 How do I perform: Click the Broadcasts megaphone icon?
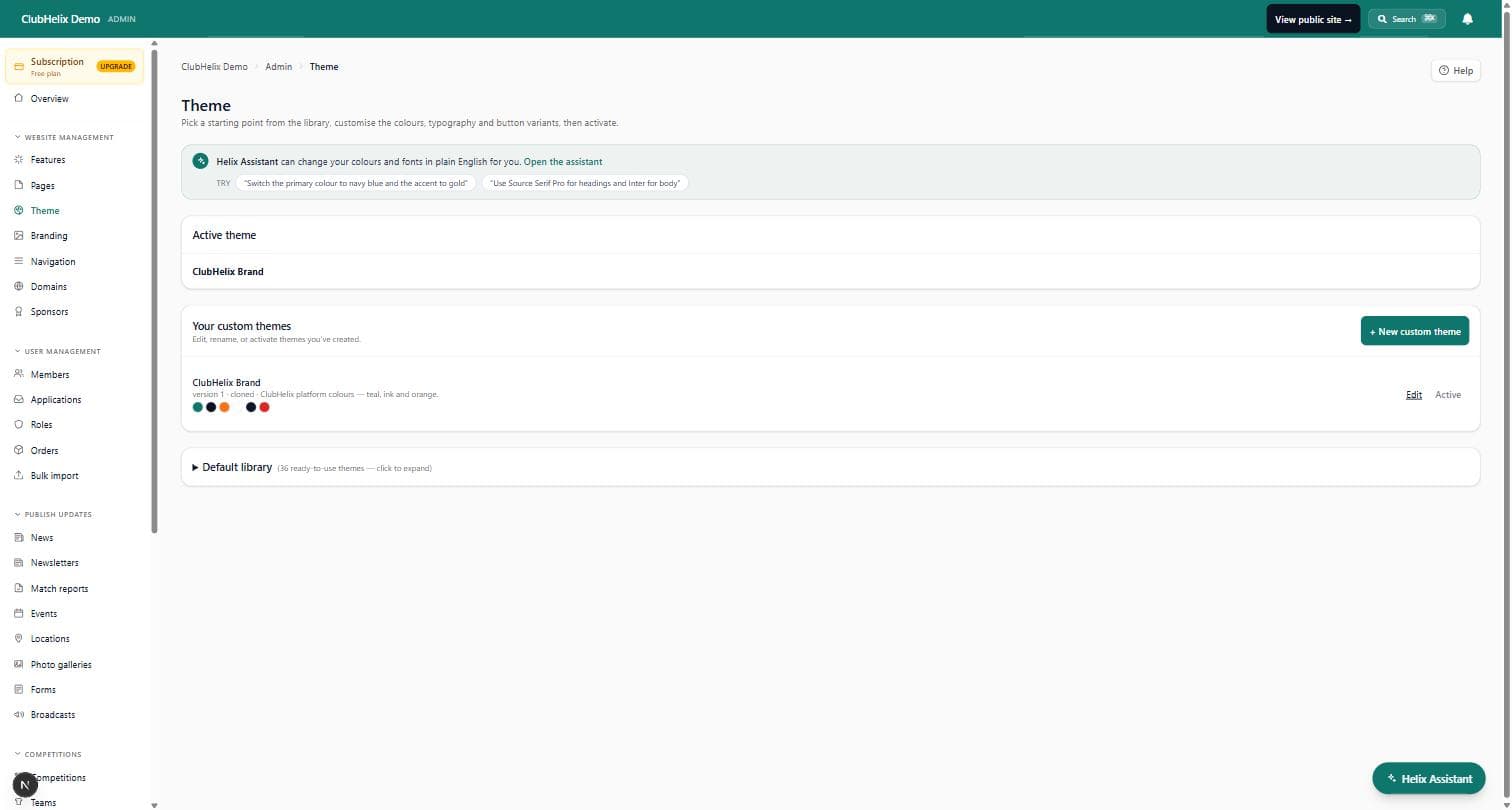tap(19, 714)
